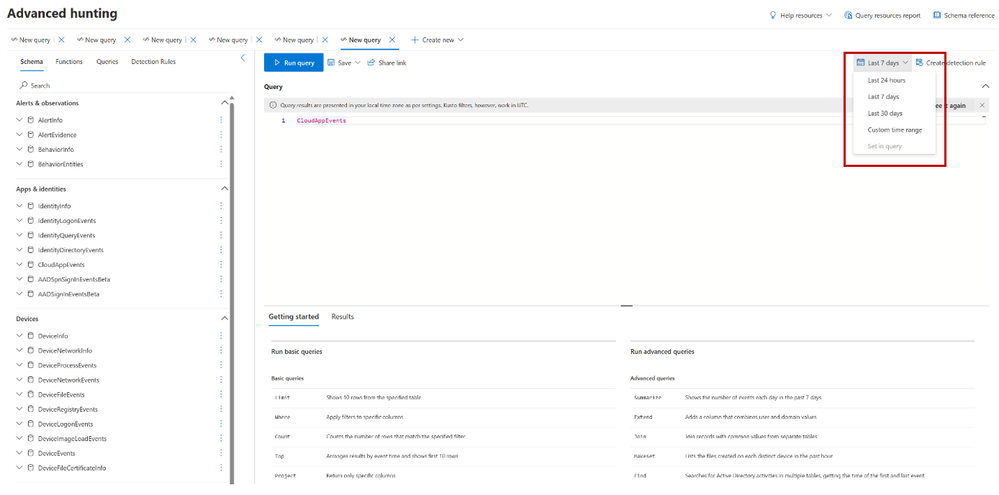Expand CloudAppEvents table chevron
The width and height of the screenshot is (999, 495).
[20, 264]
